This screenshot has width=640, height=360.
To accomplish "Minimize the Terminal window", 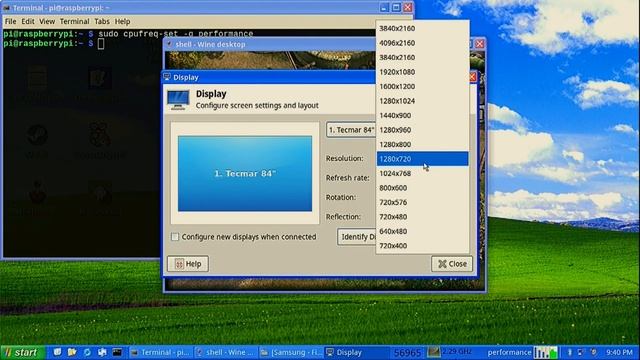I will (384, 7).
